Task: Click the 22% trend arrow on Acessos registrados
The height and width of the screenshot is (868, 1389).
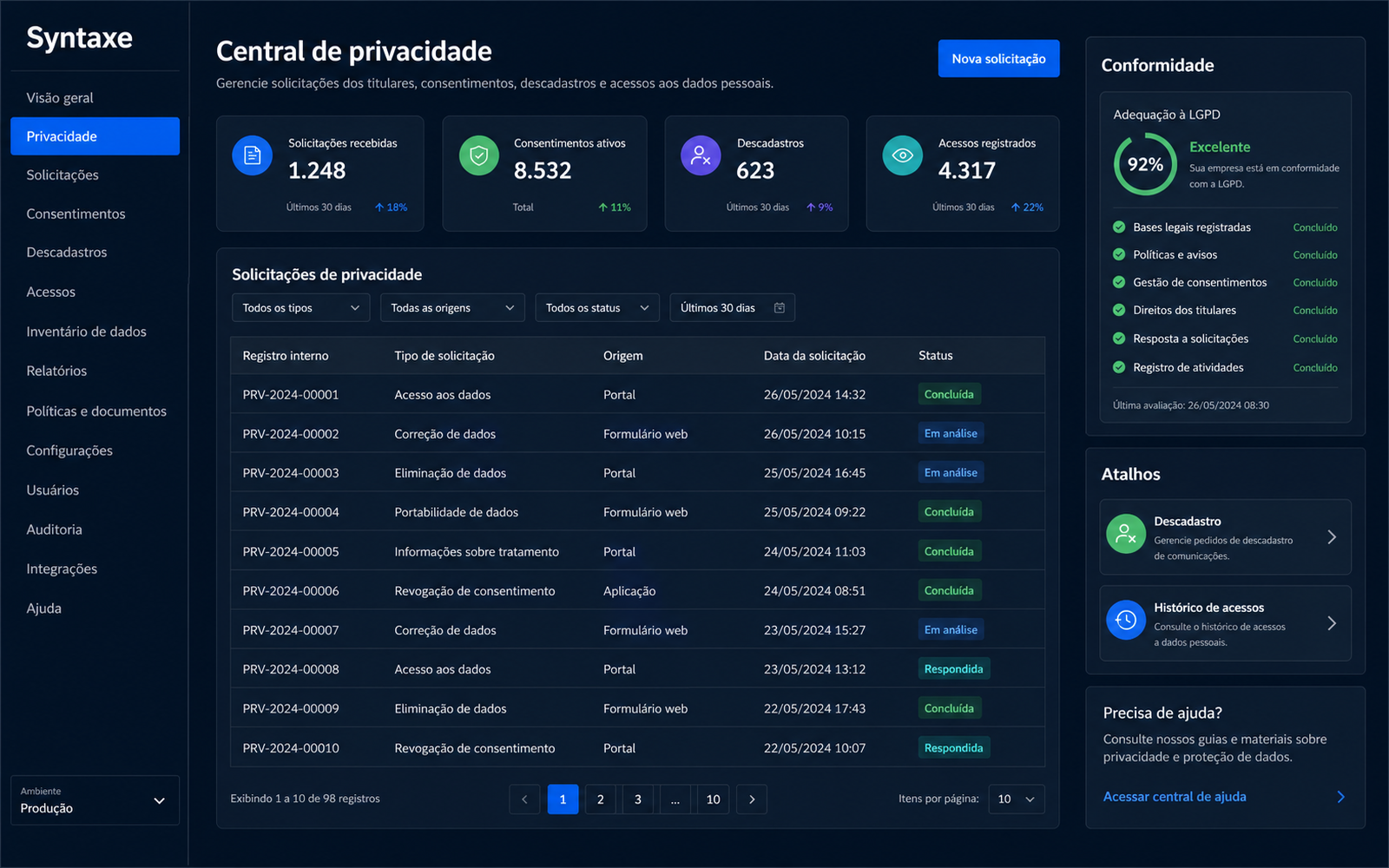Action: [1015, 207]
